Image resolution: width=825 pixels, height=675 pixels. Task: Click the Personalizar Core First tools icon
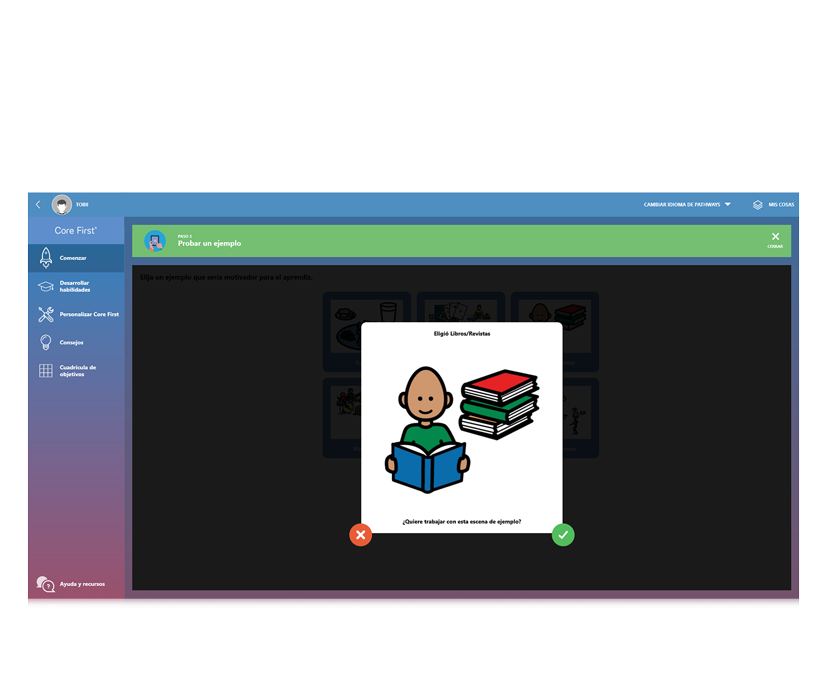46,314
